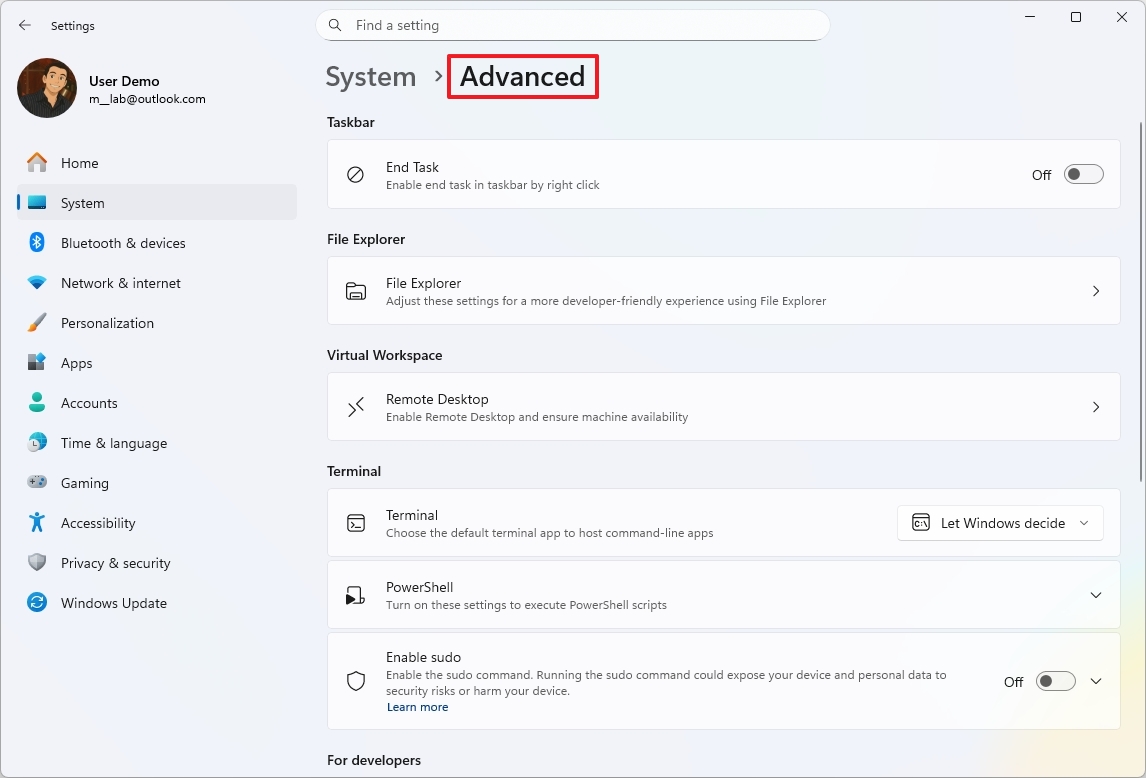This screenshot has height=778, width=1146.
Task: Click the Network & internet wifi icon
Action: (x=37, y=283)
